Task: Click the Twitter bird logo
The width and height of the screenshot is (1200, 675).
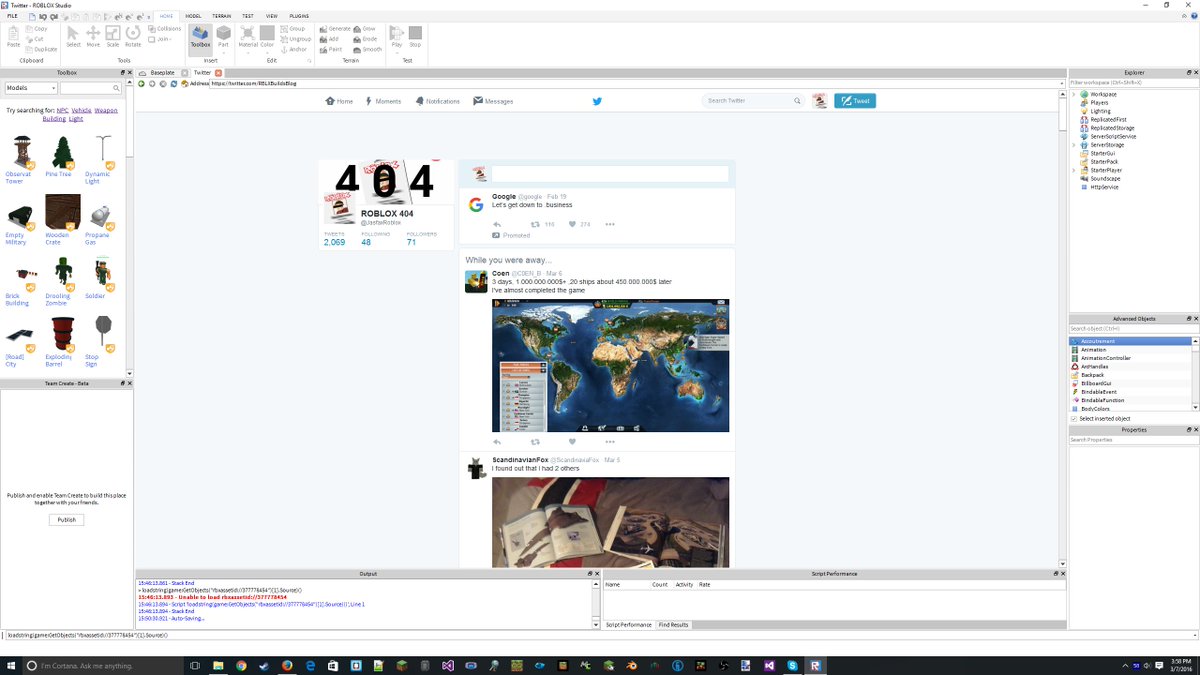Action: 597,101
